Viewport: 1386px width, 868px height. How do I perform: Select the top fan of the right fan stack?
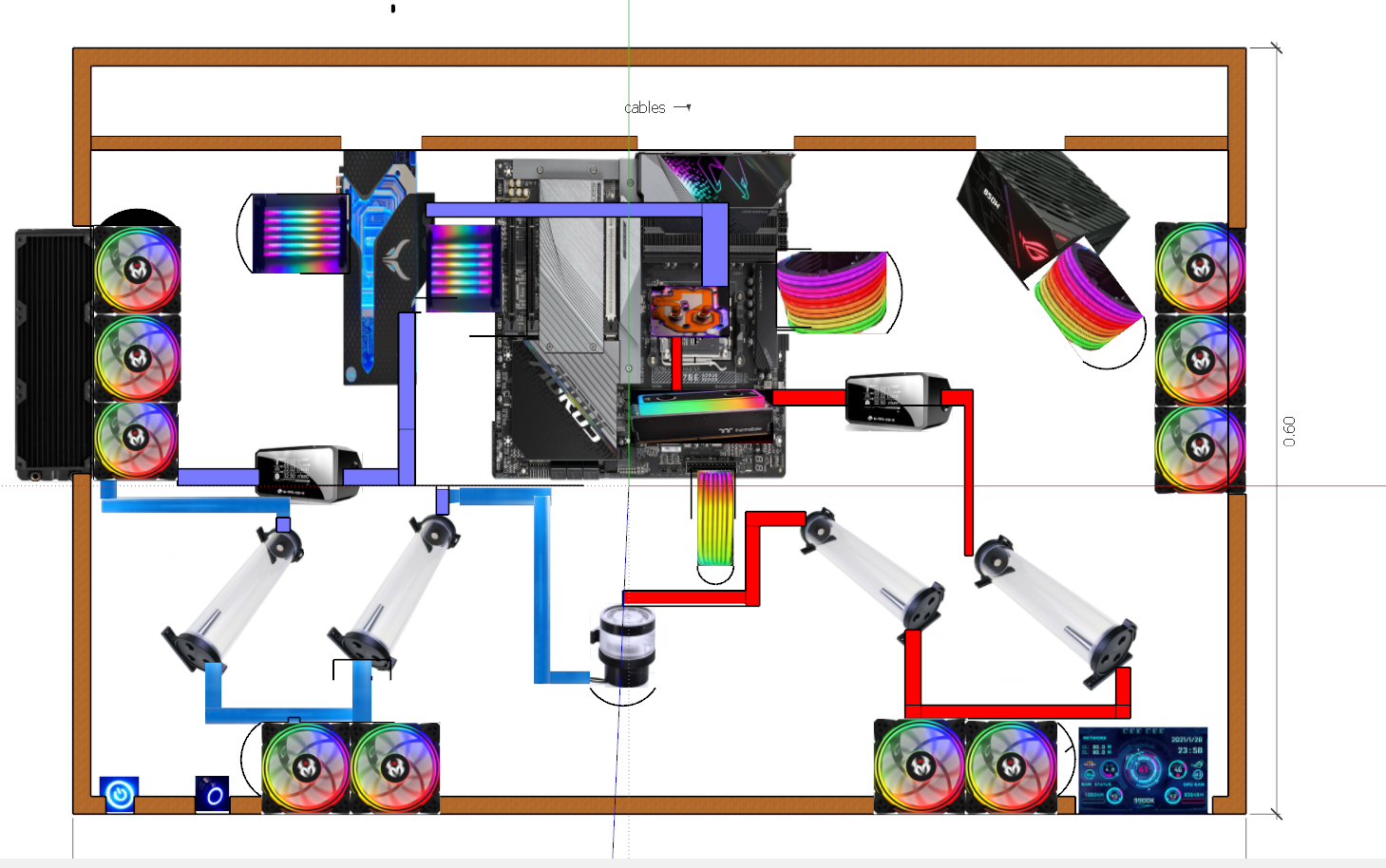(x=1200, y=268)
